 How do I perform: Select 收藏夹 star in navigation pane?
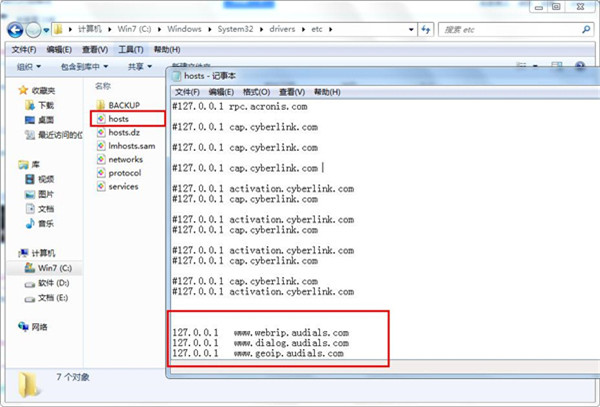pyautogui.click(x=23, y=90)
